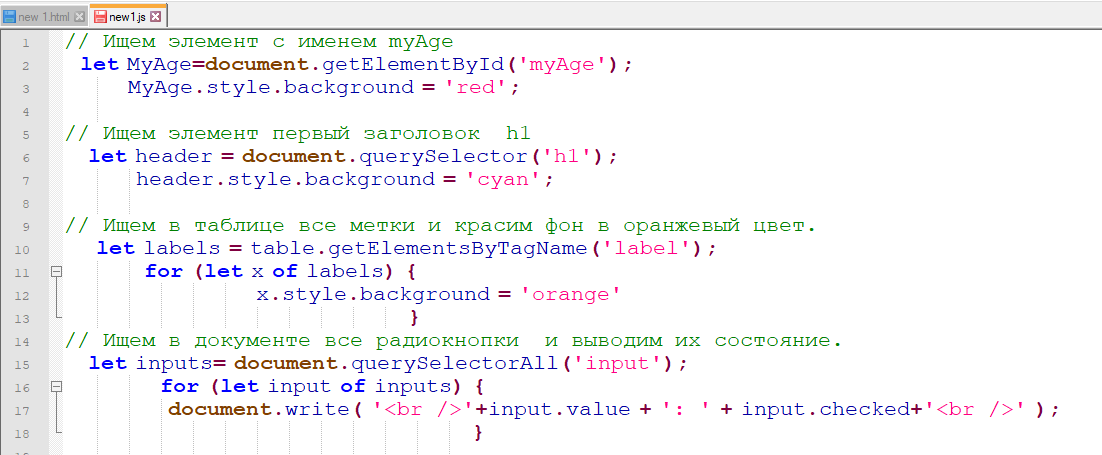1102x455 pixels.
Task: Click line number 1 in the margin
Action: tap(25, 42)
